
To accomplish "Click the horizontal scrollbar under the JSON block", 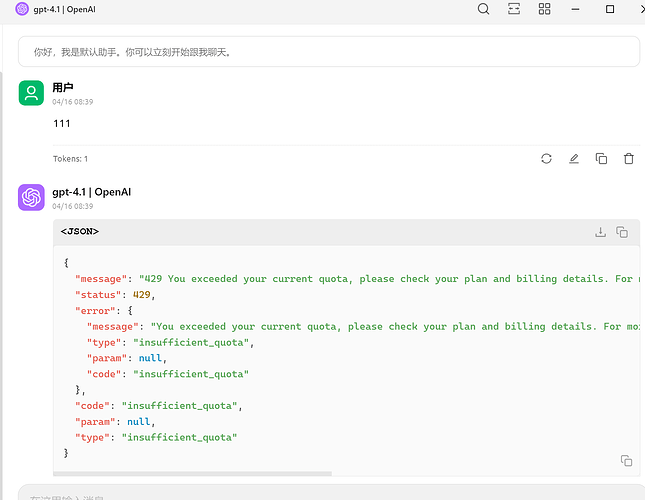I will pyautogui.click(x=193, y=474).
